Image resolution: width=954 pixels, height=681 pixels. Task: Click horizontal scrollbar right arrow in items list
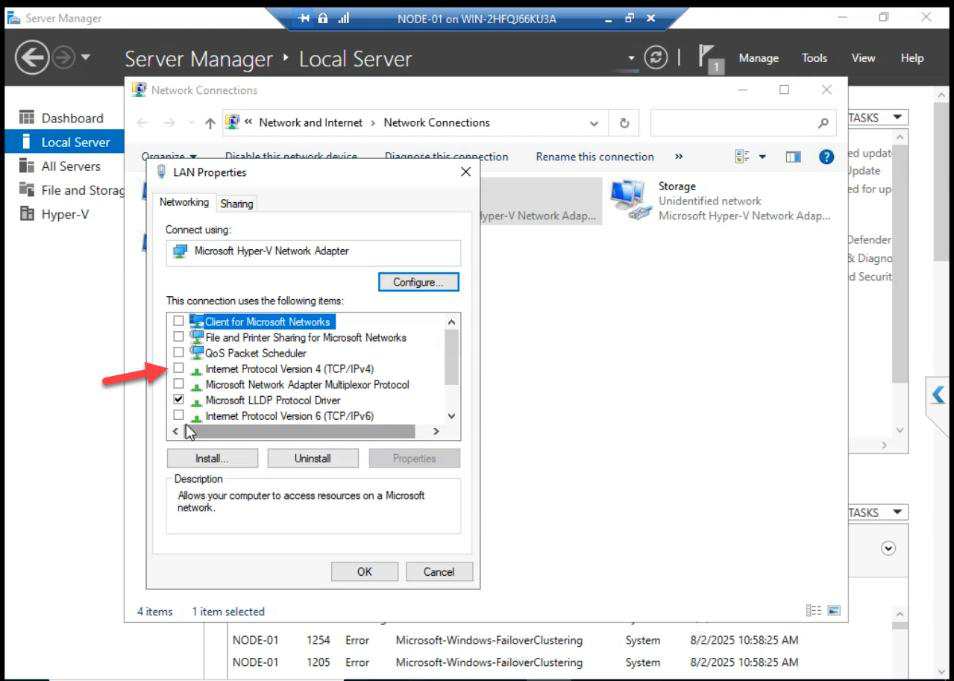[436, 431]
